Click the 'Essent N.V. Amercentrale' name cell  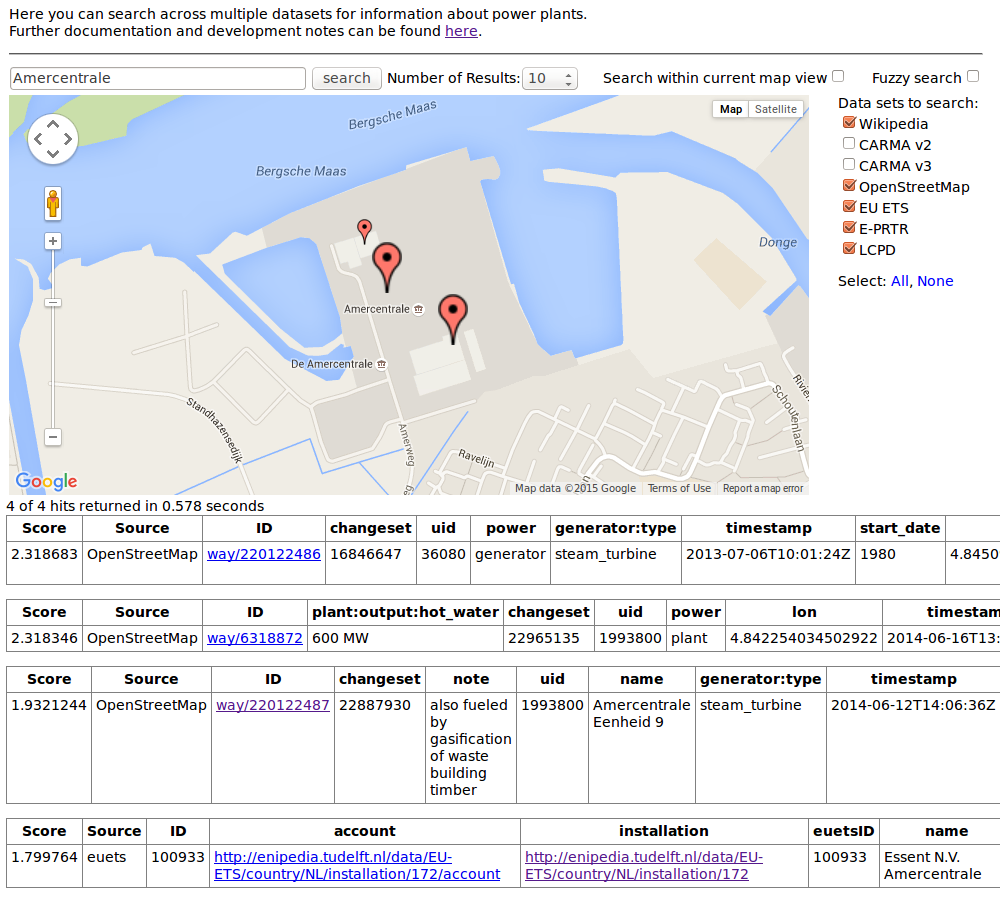coord(932,866)
